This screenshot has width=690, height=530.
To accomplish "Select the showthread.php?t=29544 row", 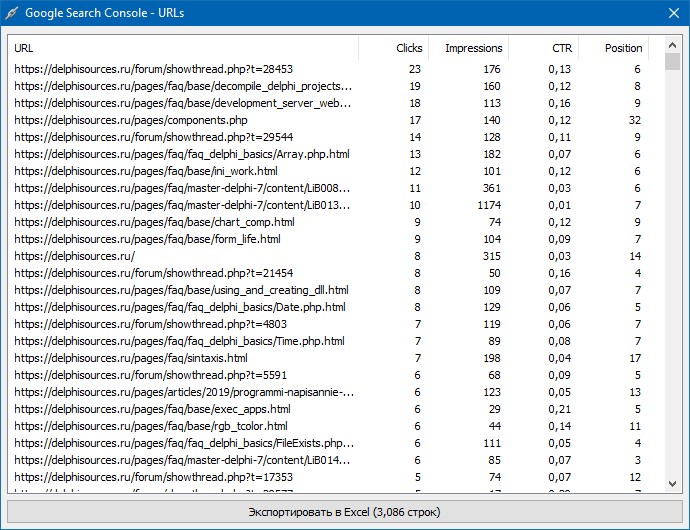I will [153, 137].
